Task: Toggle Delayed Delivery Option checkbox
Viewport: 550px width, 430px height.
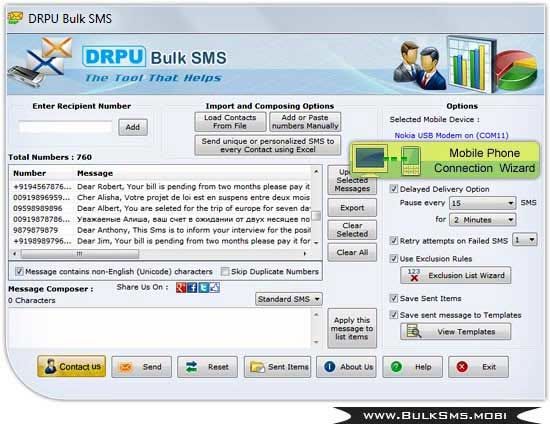Action: [394, 189]
